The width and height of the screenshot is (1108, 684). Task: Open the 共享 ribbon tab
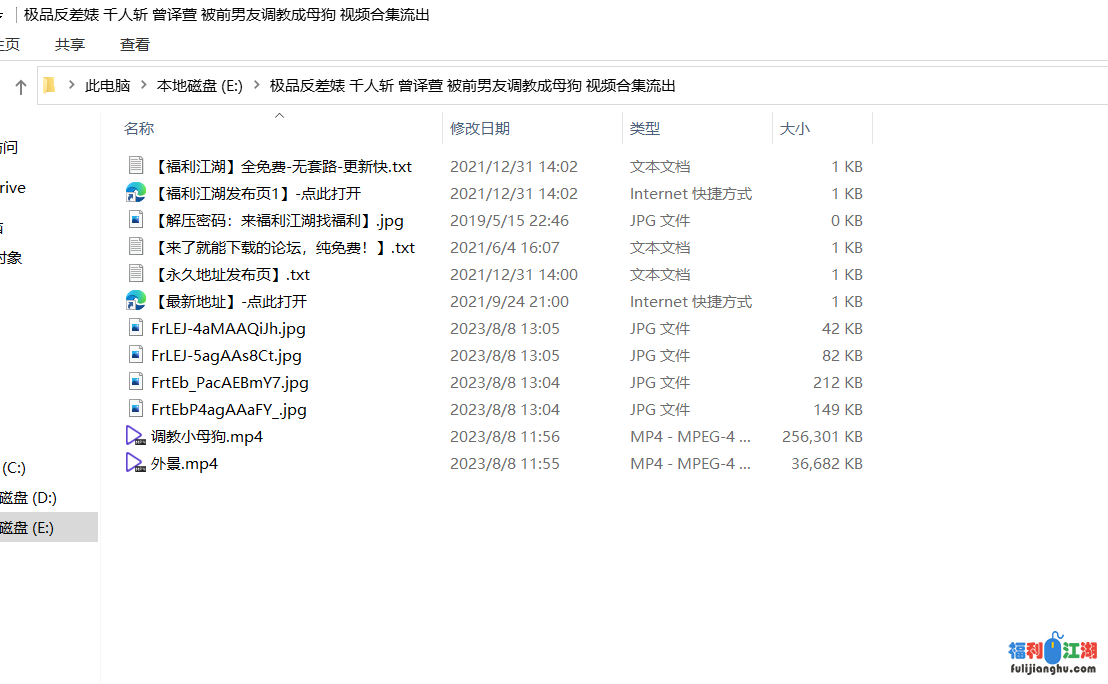tap(70, 45)
